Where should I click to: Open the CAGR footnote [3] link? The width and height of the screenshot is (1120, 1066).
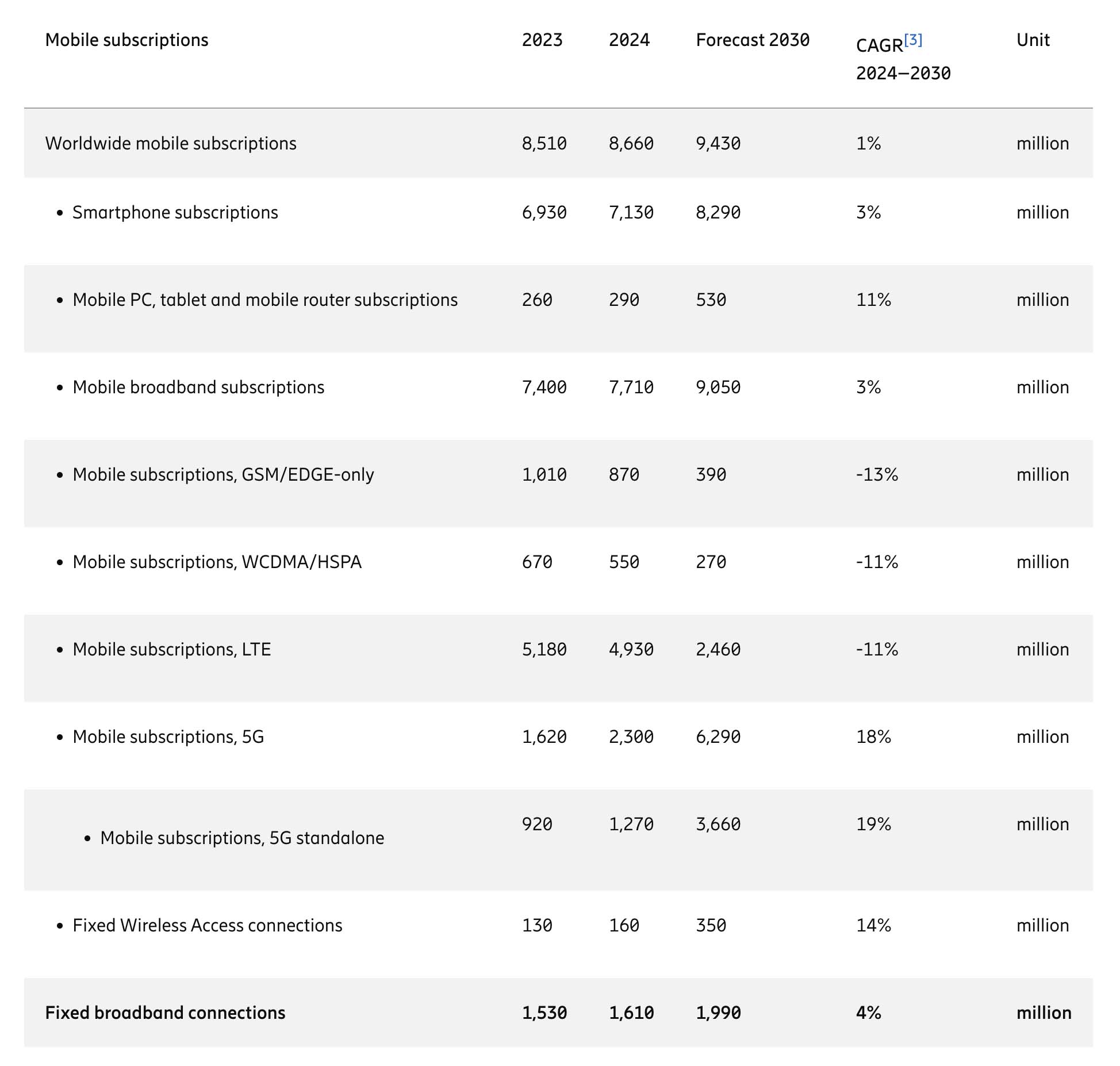(913, 40)
